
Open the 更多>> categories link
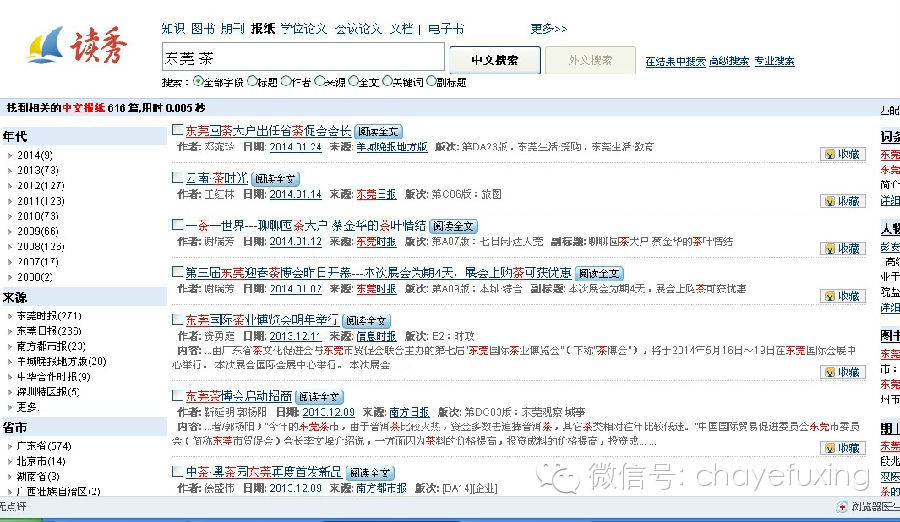[x=549, y=29]
